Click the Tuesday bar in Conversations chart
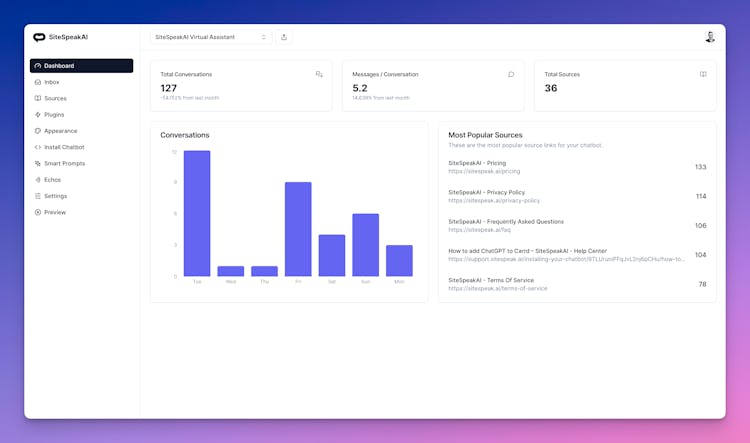 pos(197,213)
